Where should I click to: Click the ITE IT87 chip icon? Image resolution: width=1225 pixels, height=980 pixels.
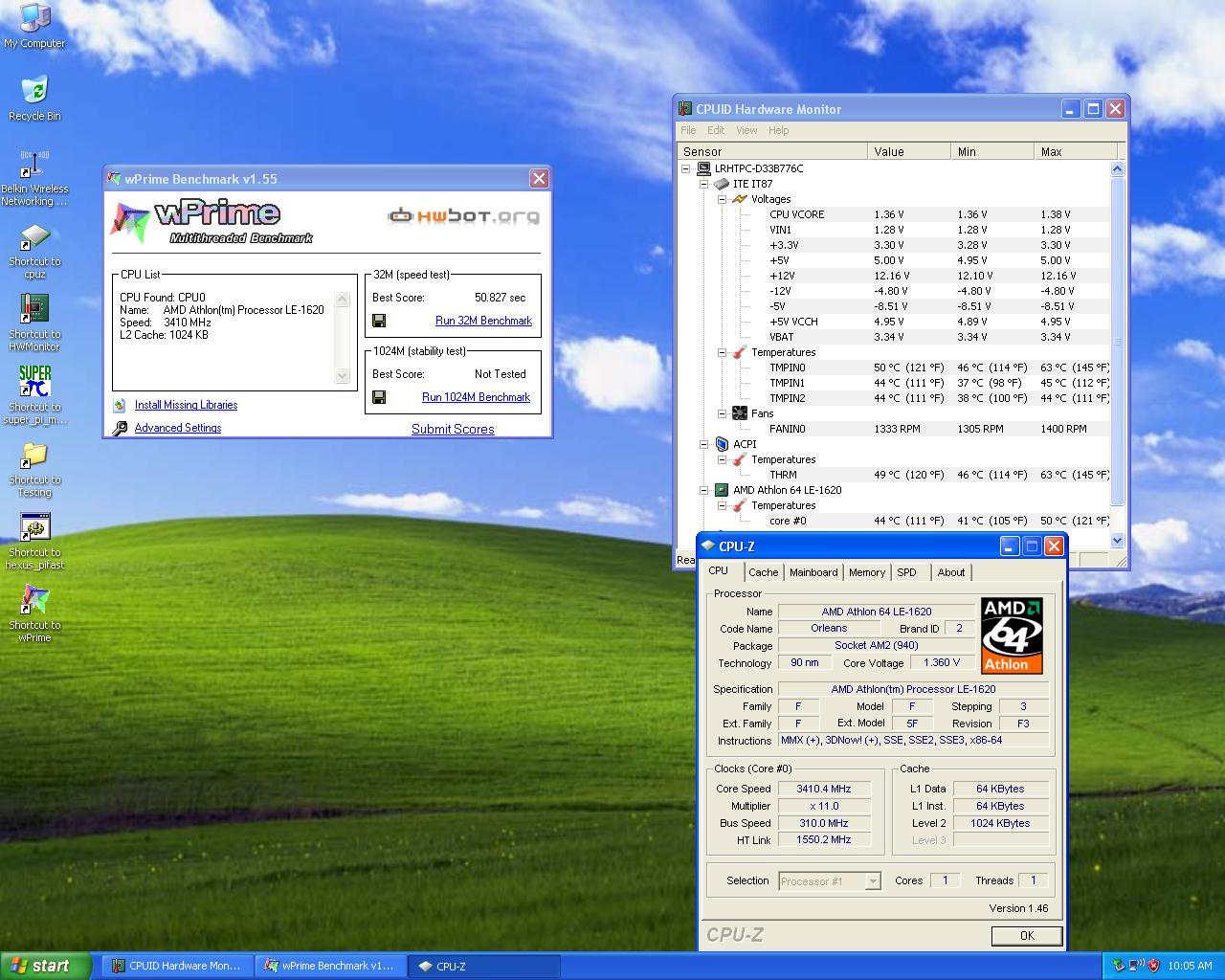pos(722,184)
